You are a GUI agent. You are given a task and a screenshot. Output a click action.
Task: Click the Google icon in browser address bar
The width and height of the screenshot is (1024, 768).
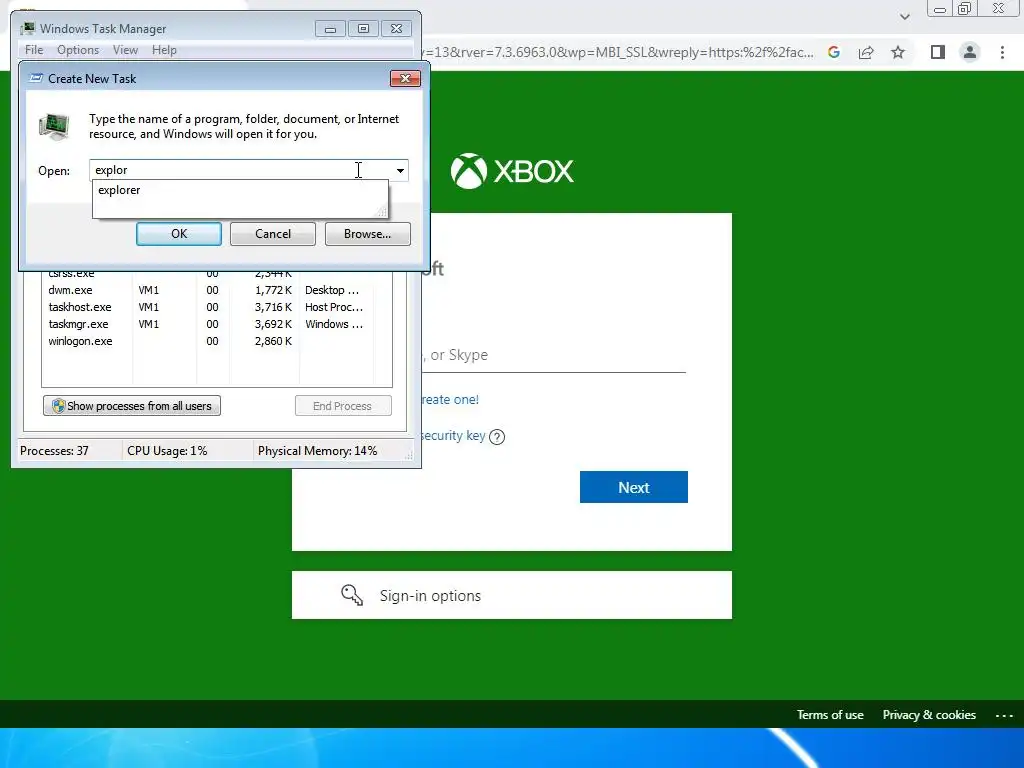pos(834,52)
